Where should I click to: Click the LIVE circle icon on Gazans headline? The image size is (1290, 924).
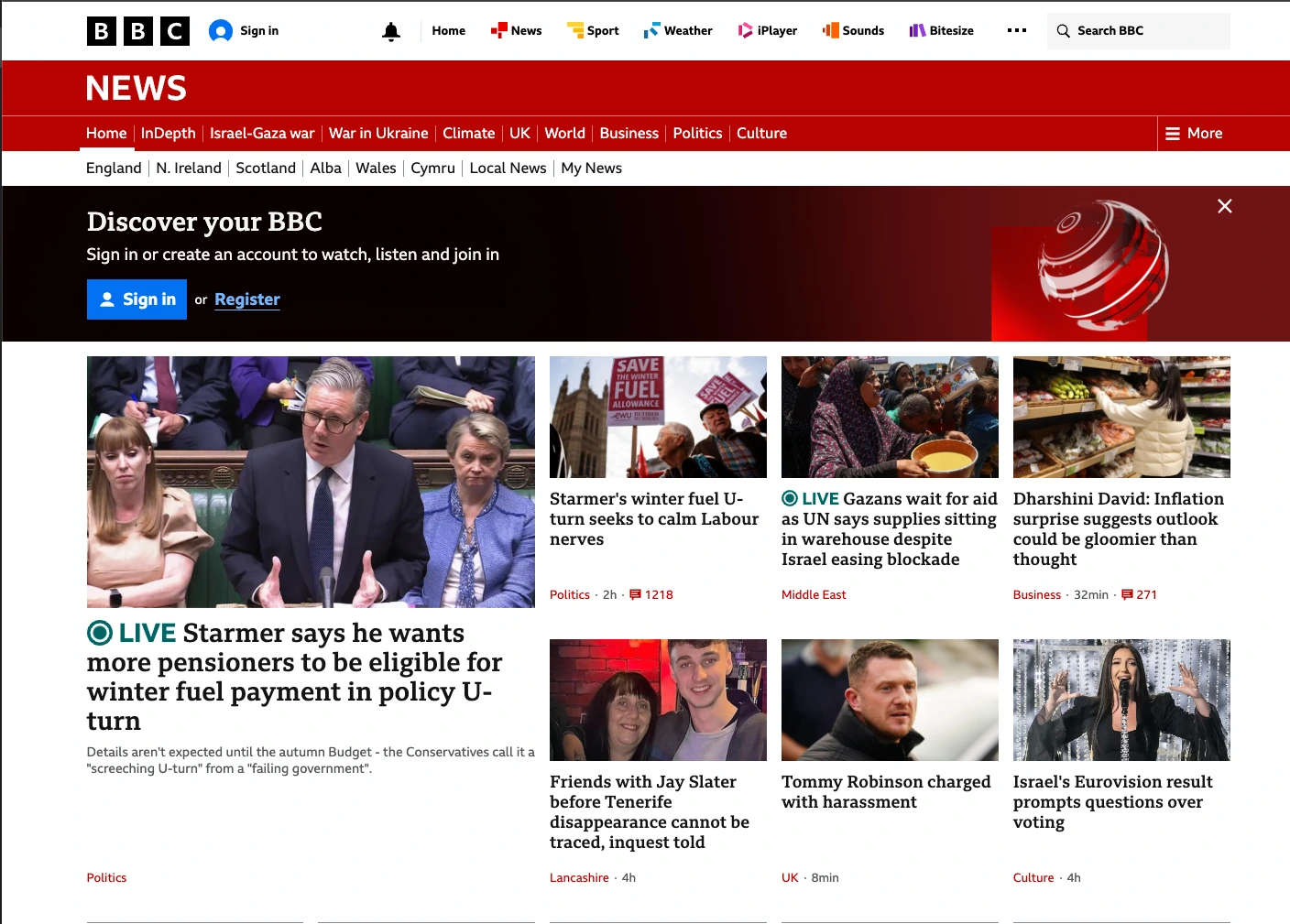[790, 498]
